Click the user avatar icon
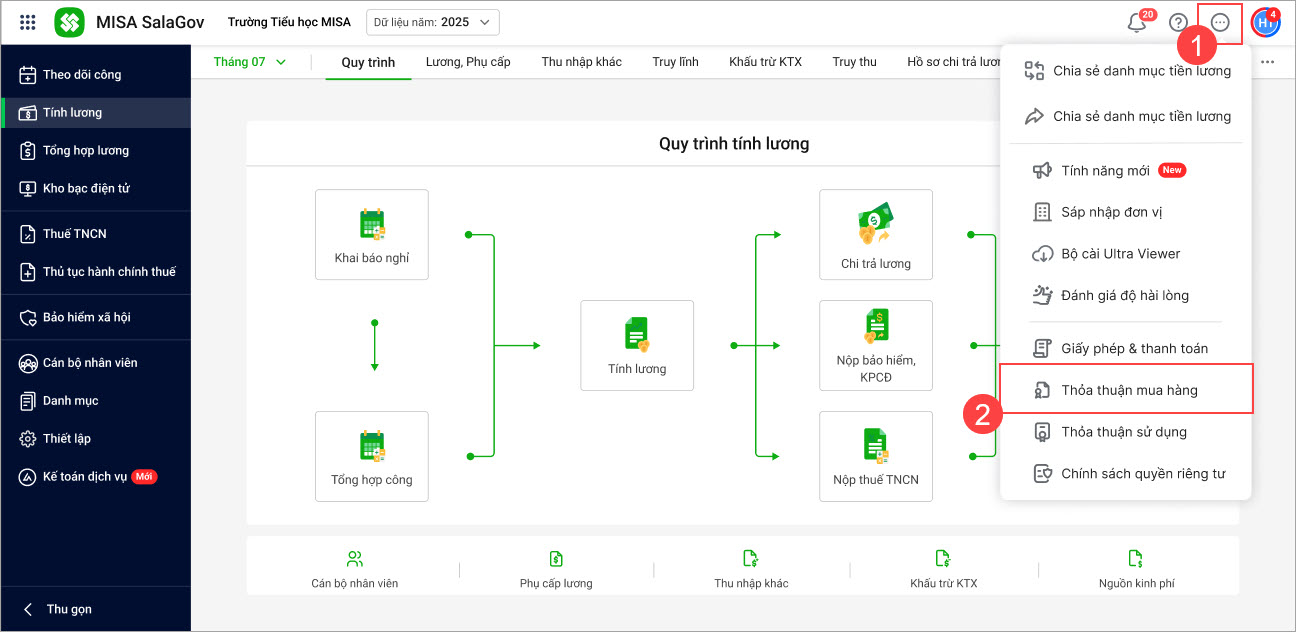The image size is (1296, 632). (1265, 22)
